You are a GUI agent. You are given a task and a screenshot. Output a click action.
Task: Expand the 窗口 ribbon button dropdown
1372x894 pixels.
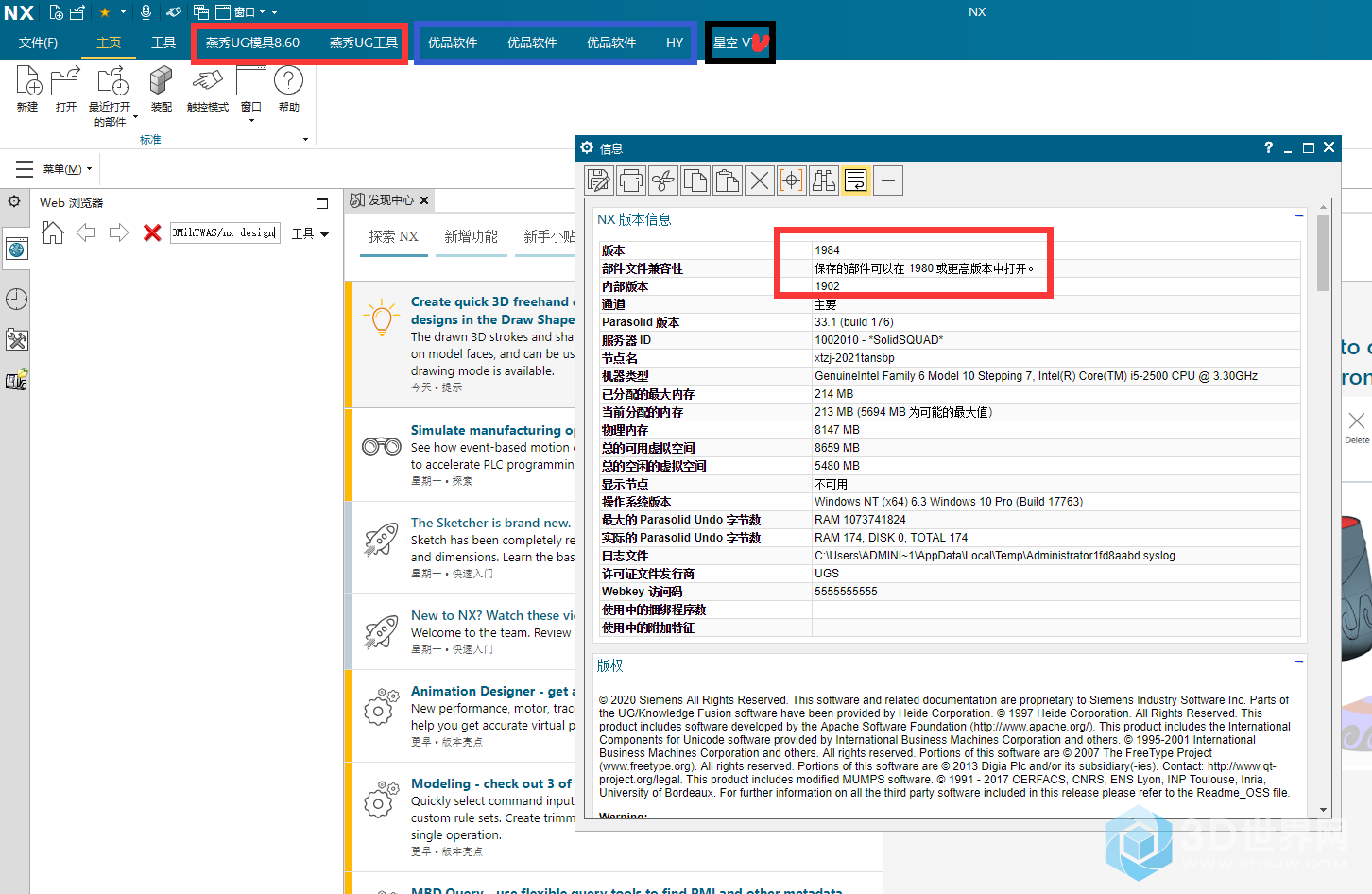tap(251, 121)
